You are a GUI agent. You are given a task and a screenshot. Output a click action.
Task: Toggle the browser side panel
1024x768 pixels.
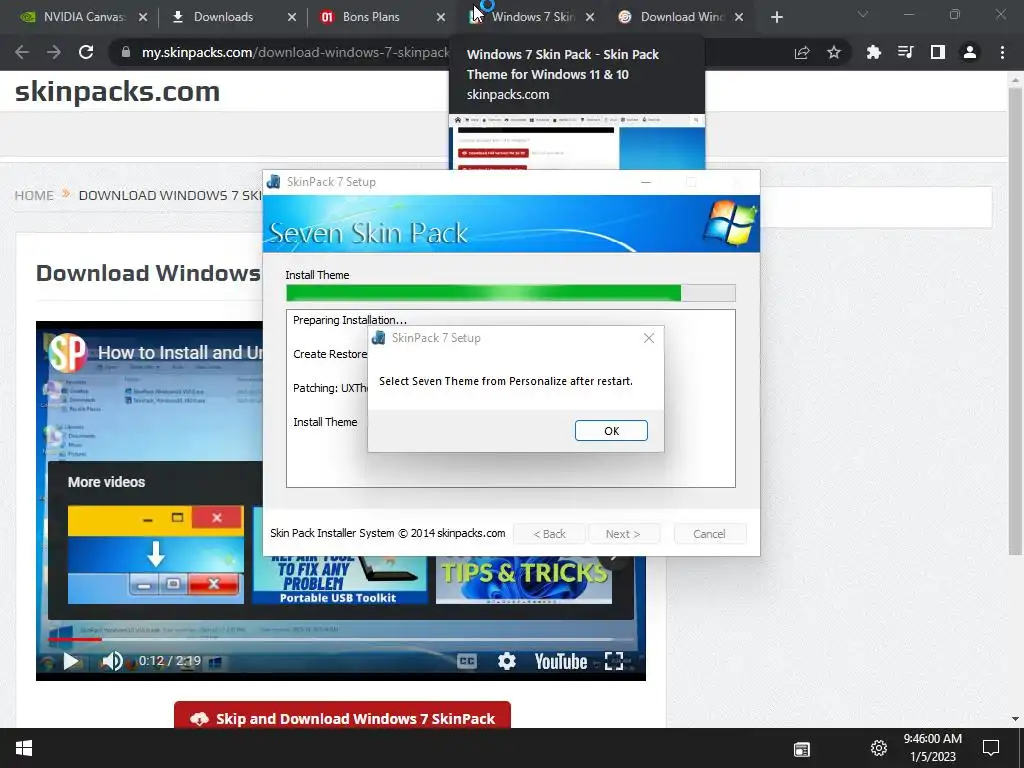(938, 52)
